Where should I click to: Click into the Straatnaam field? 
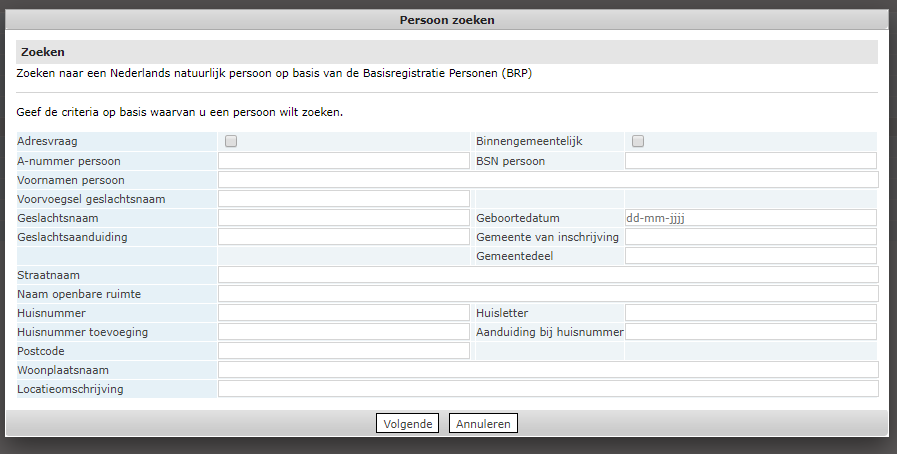547,275
